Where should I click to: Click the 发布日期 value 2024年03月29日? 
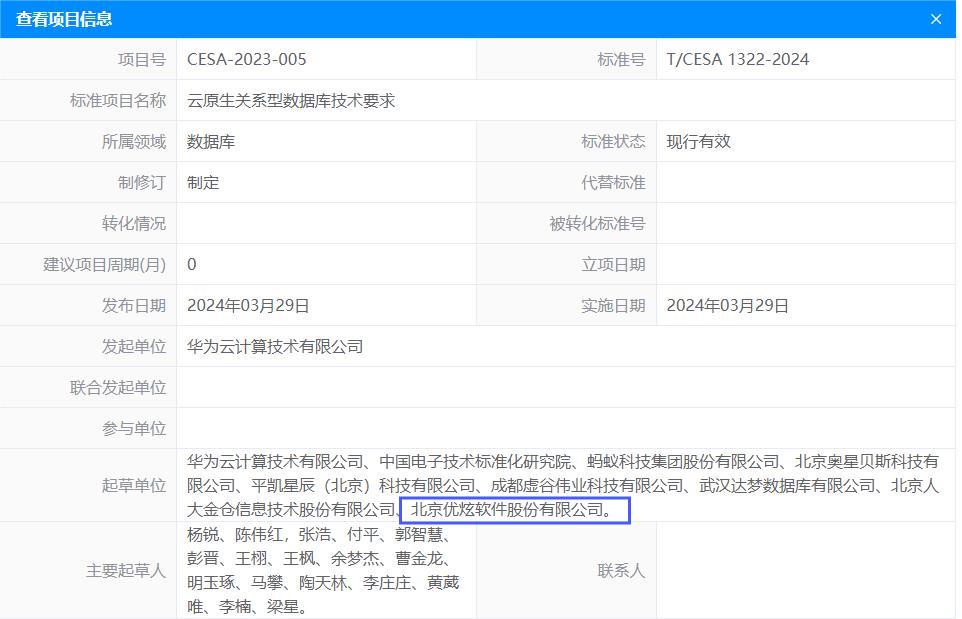(248, 305)
